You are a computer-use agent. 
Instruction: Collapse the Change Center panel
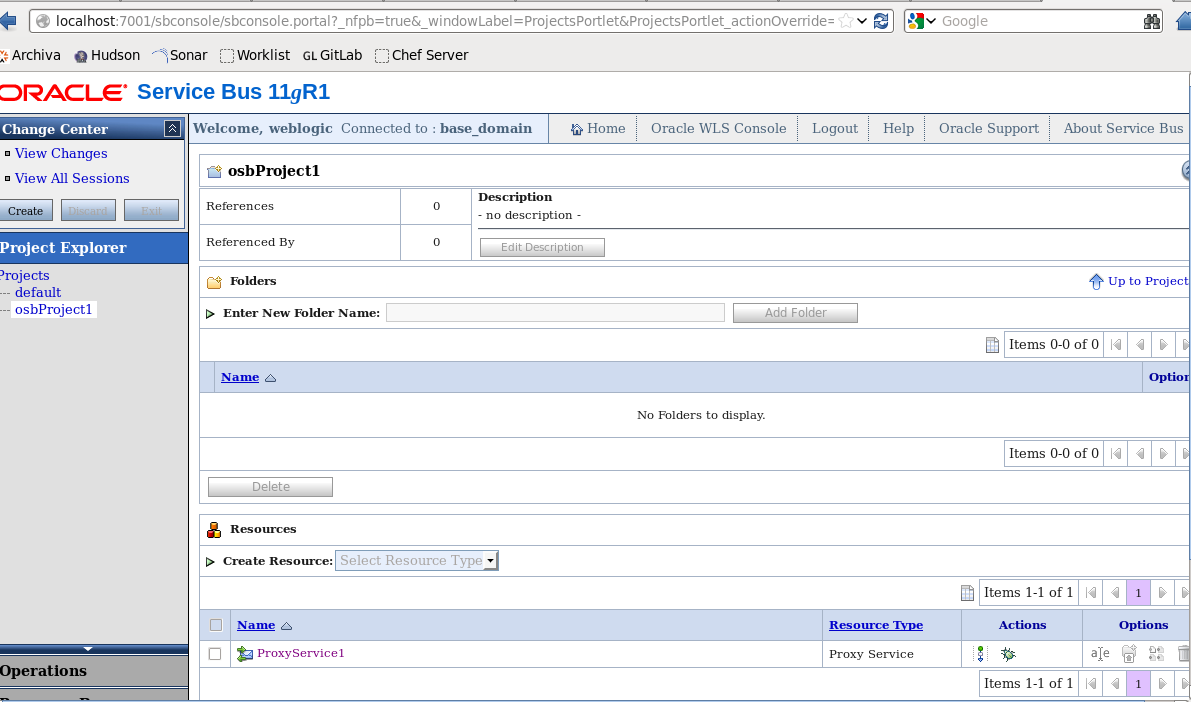point(172,129)
